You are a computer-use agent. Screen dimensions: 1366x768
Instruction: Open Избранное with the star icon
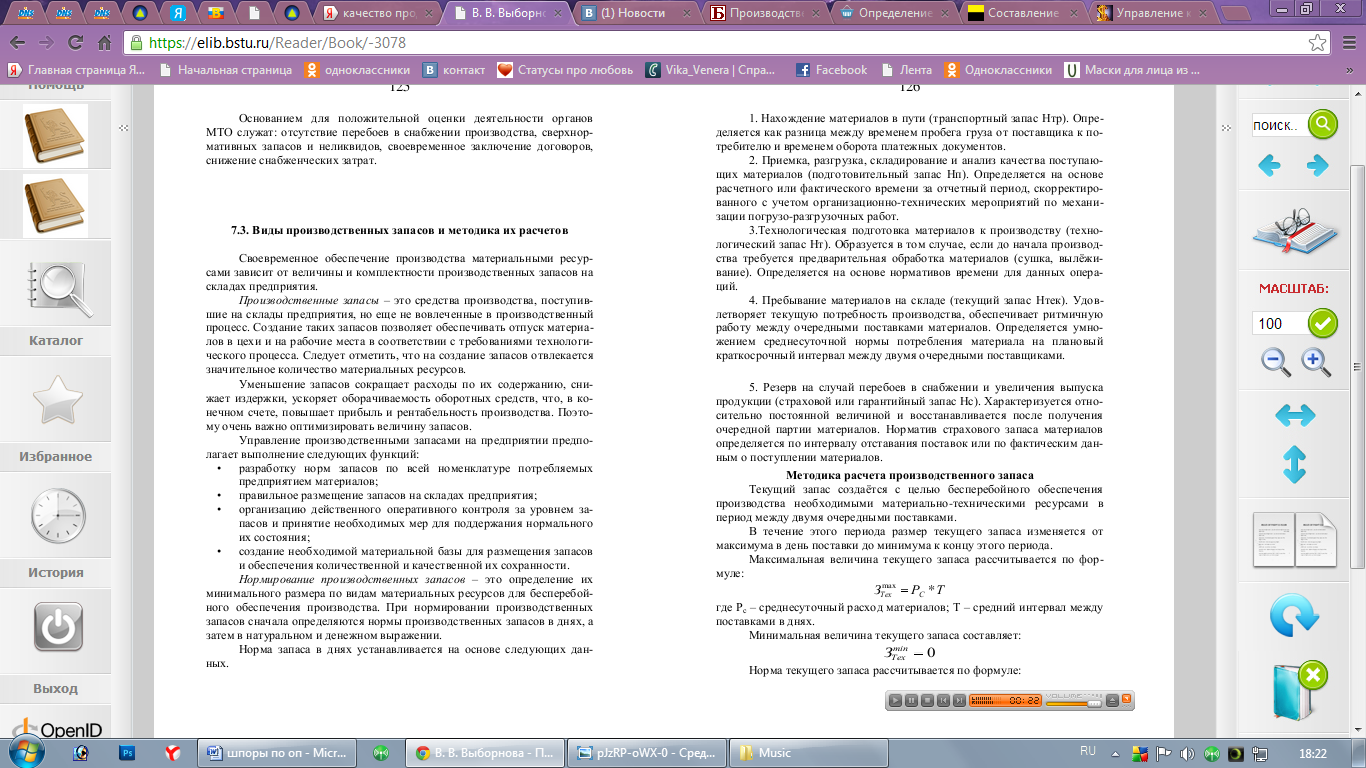point(57,400)
